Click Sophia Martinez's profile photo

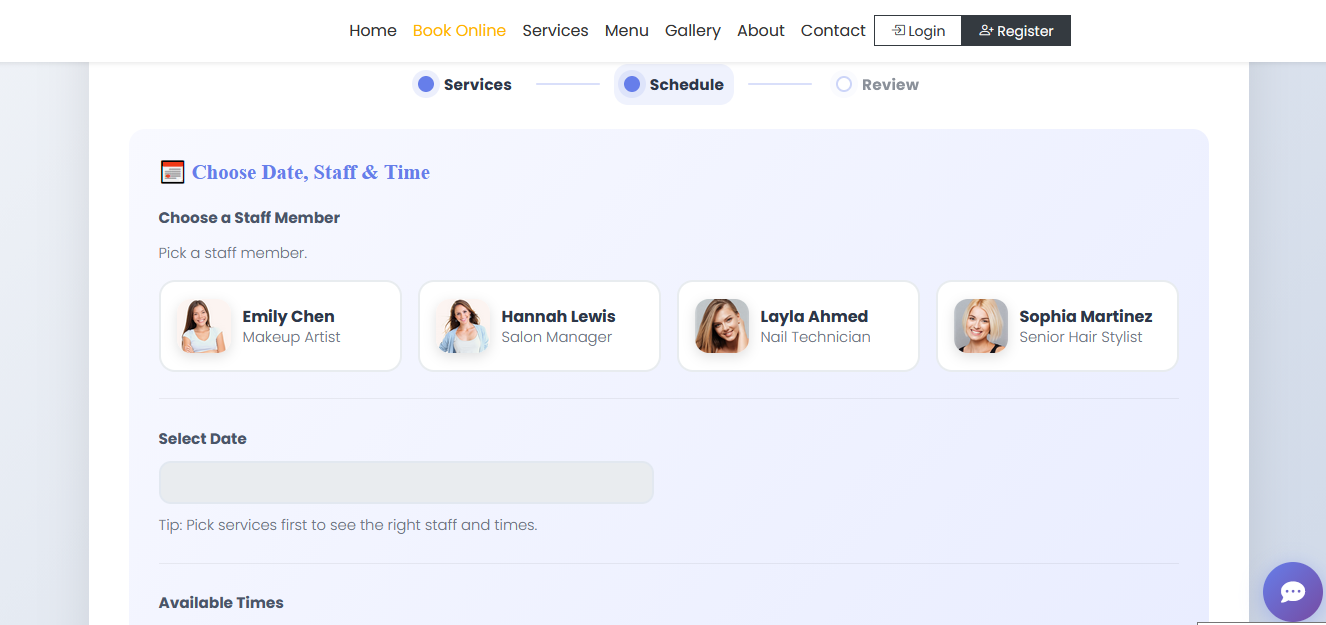coord(981,325)
